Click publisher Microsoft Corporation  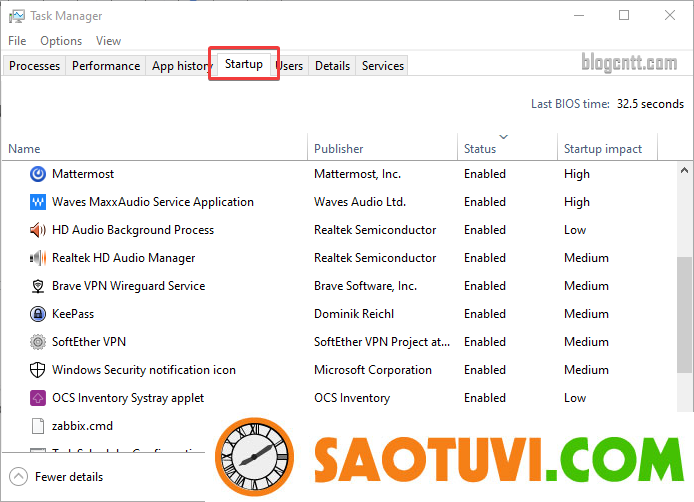point(373,370)
